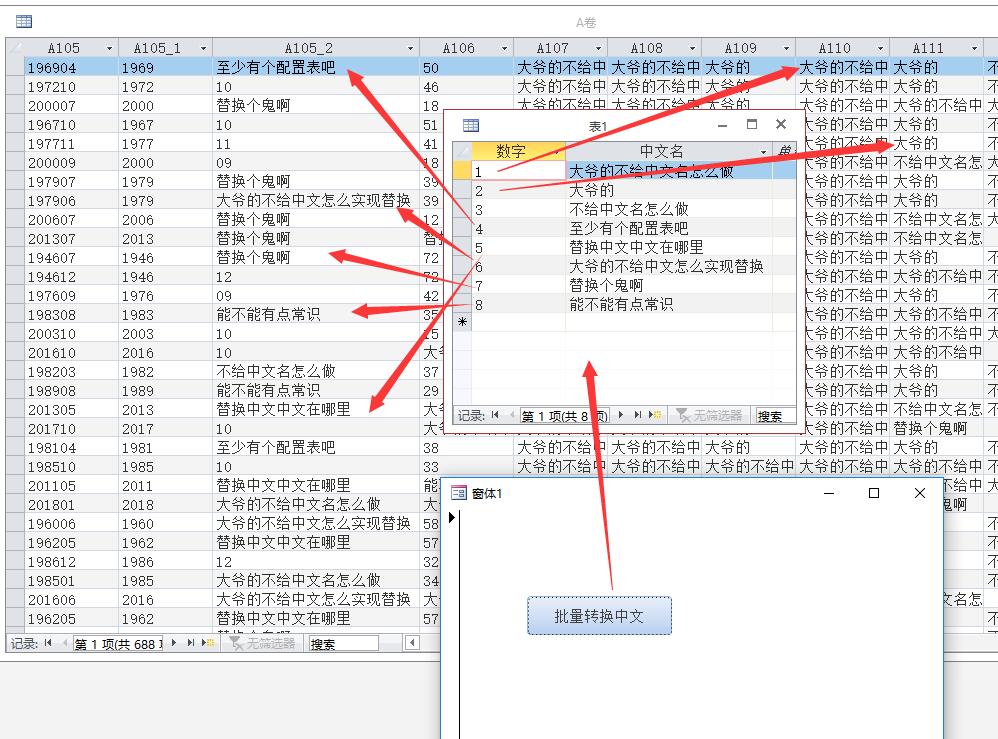
Task: Select 不给中文名怎么做 cell in the 198203 row
Action: (x=316, y=371)
